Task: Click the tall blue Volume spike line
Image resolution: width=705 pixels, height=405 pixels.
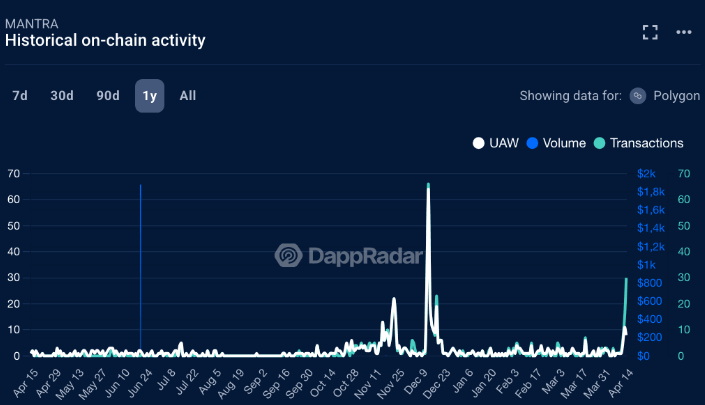Action: tap(140, 270)
